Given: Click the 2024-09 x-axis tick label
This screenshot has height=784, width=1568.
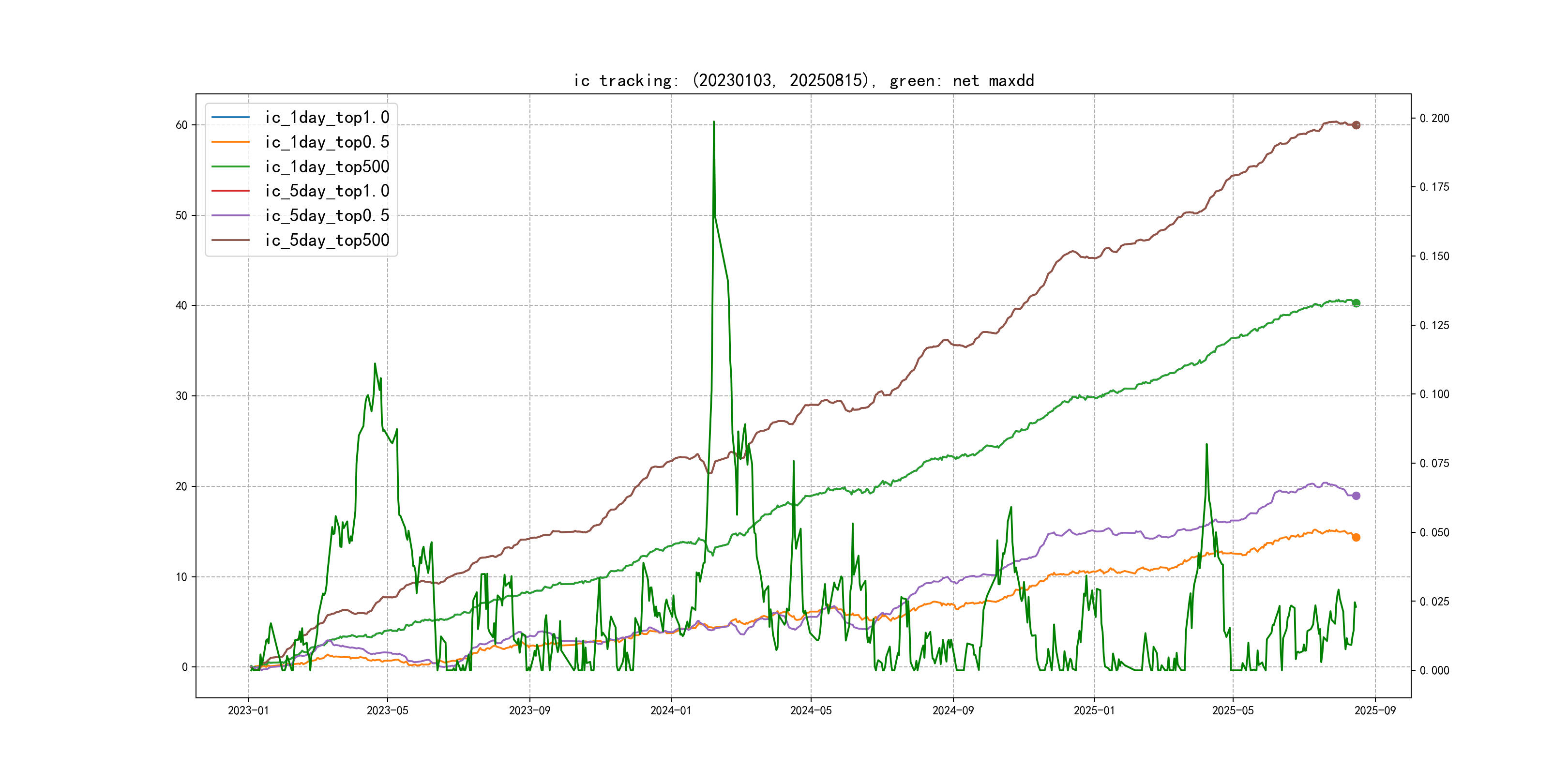Looking at the screenshot, I should 952,710.
